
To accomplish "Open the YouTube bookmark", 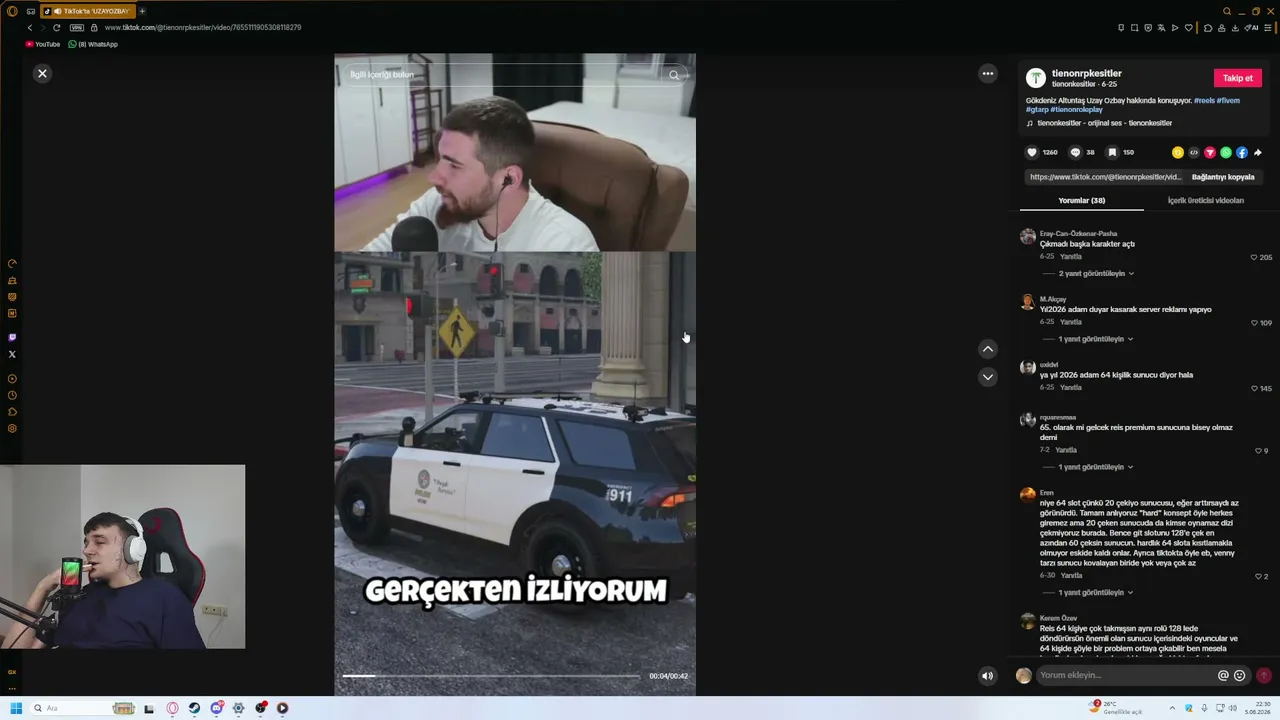I will (x=43, y=44).
